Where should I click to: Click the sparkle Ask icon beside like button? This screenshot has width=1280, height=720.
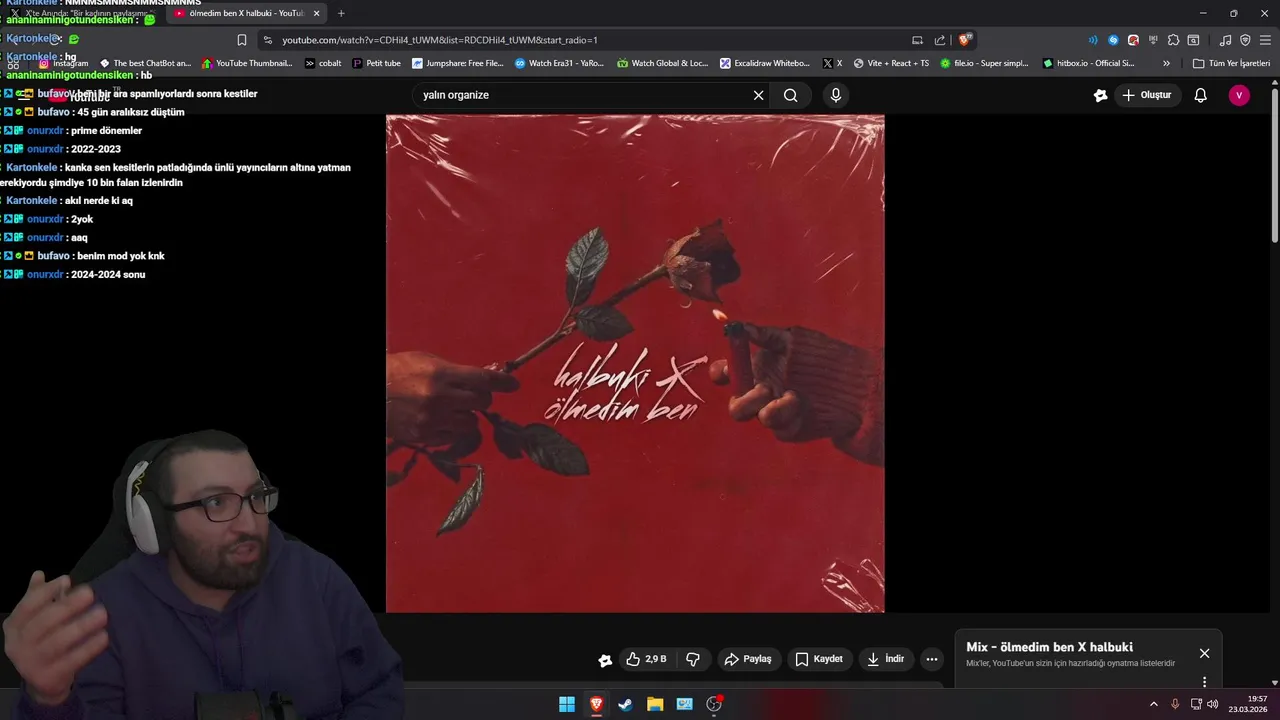[605, 660]
